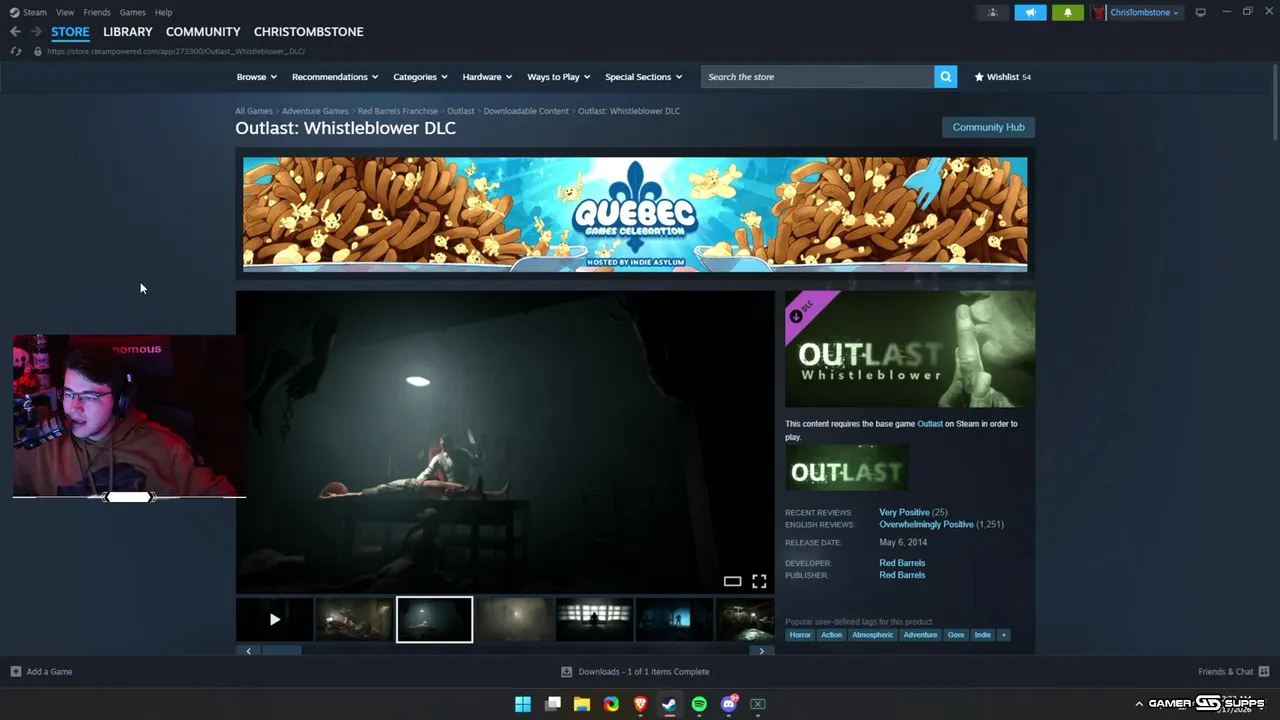
Task: Open the green notifications bell
Action: 1067,12
